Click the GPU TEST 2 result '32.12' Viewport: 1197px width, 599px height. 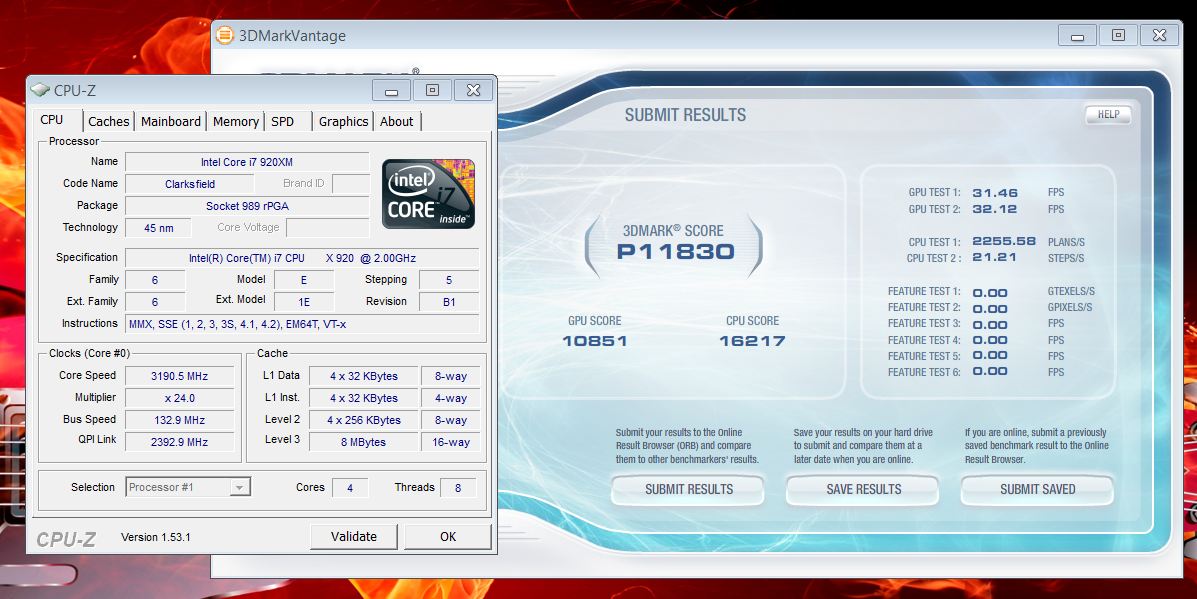pyautogui.click(x=995, y=209)
